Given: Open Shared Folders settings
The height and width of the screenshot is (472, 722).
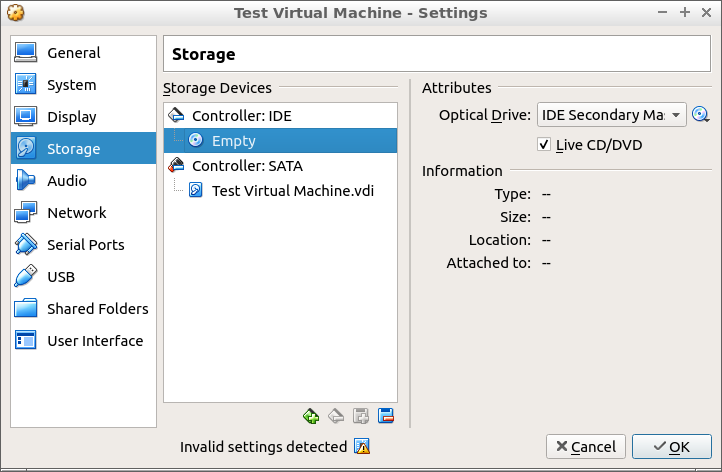Looking at the screenshot, I should [x=83, y=309].
